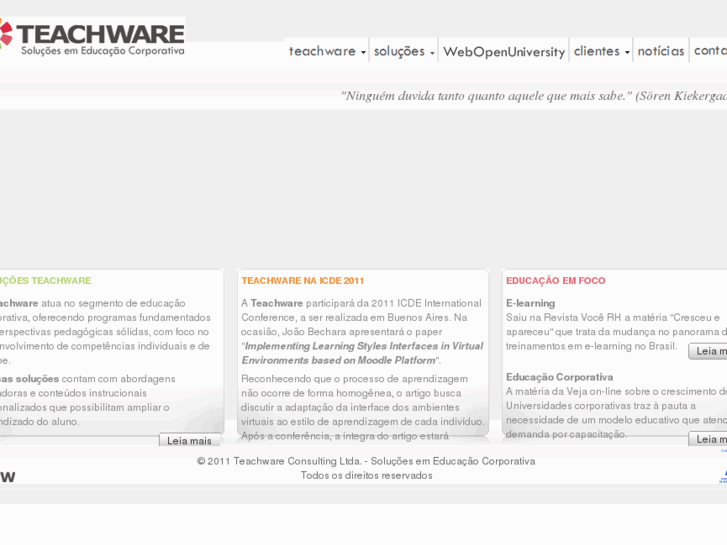
Task: Click Leia mais under Soluções Teachware
Action: [x=189, y=440]
